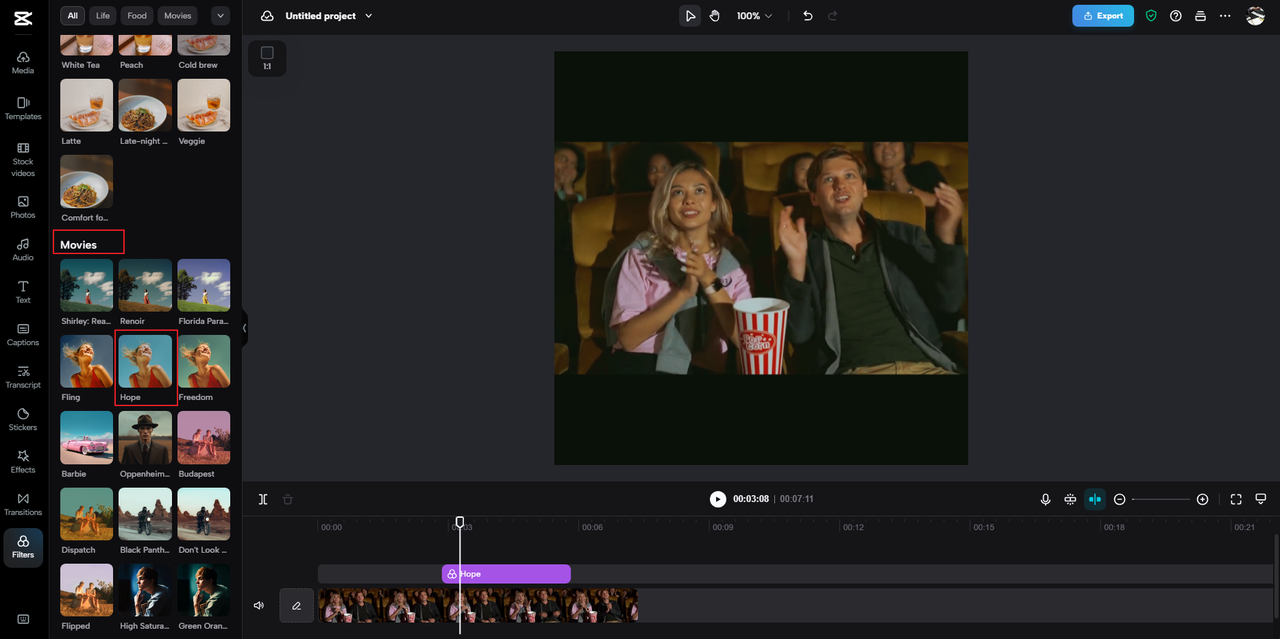Open the user profile avatar

pyautogui.click(x=1256, y=16)
